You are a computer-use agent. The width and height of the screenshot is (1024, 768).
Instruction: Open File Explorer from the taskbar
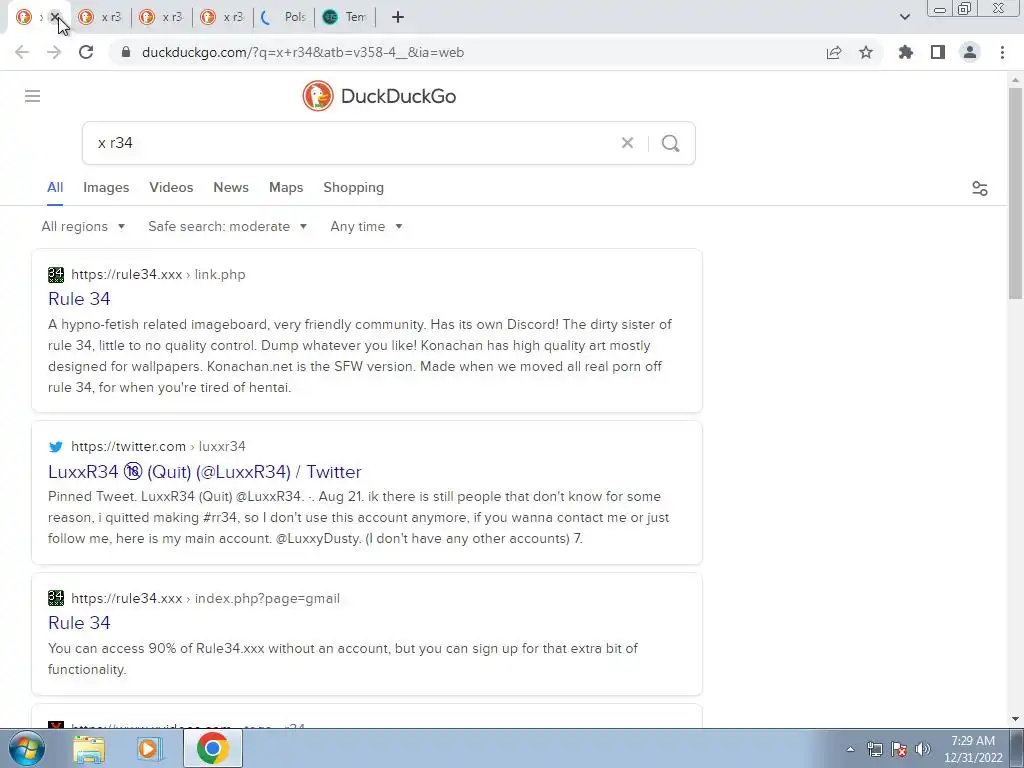[x=89, y=748]
